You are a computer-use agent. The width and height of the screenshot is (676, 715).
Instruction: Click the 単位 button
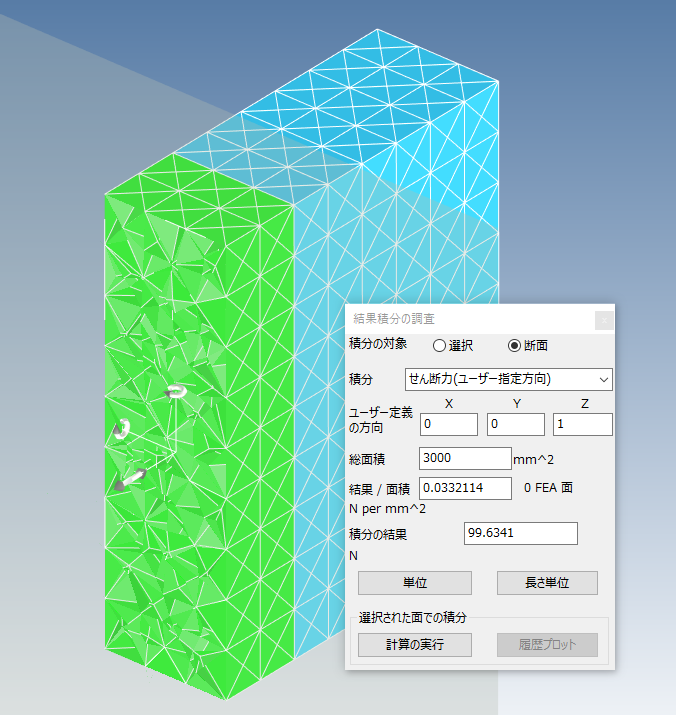(415, 583)
